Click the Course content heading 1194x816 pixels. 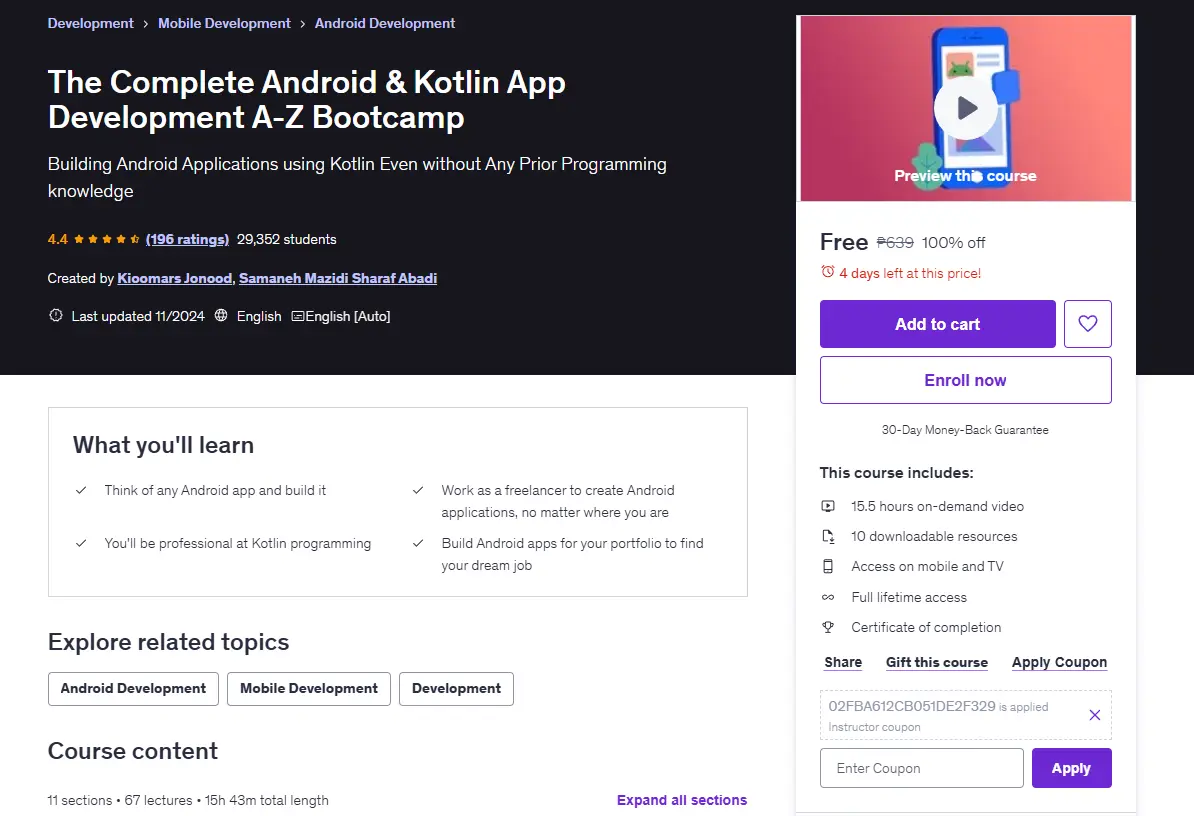pyautogui.click(x=132, y=751)
